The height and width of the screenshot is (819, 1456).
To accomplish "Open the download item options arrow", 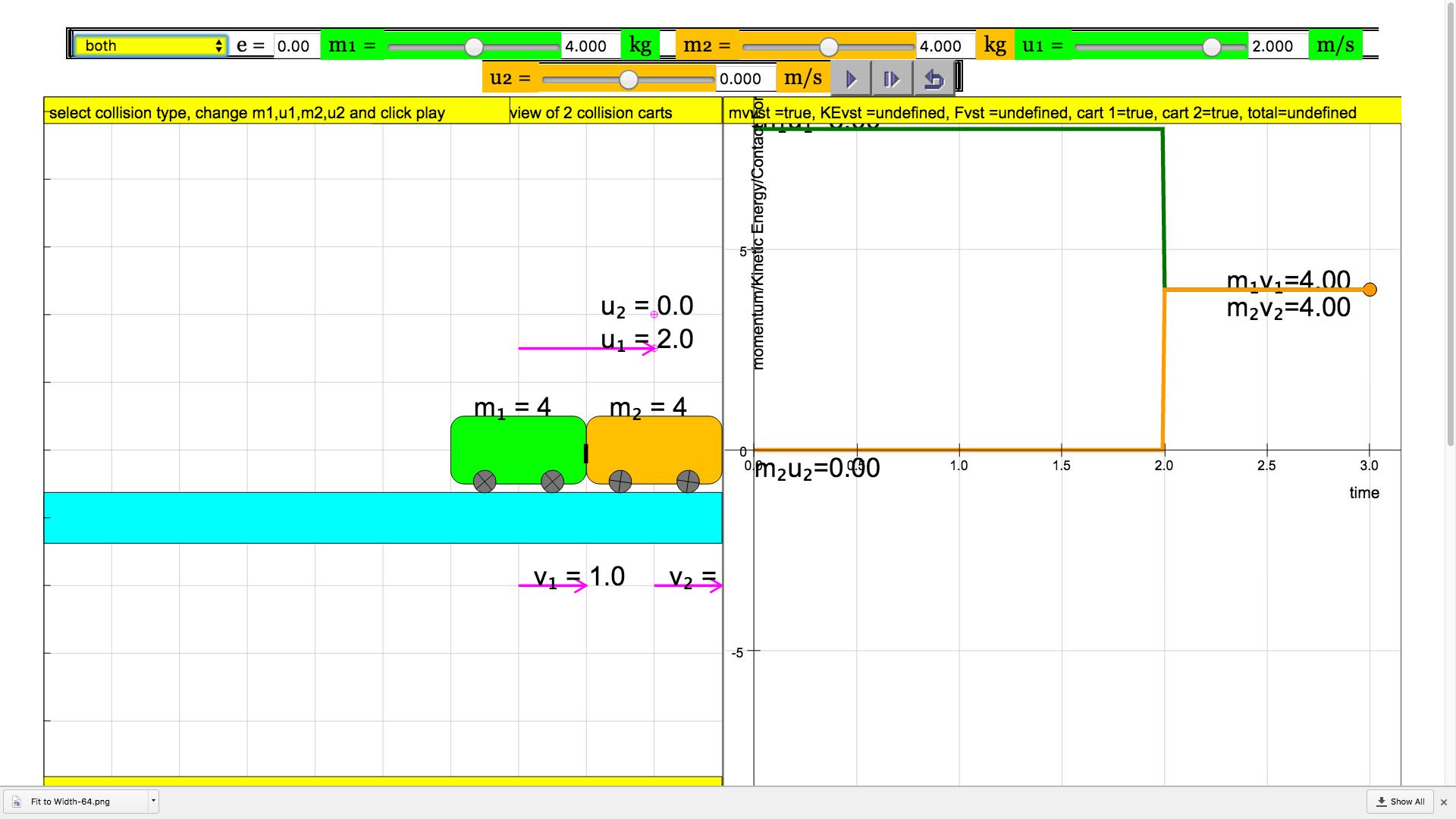I will (x=153, y=801).
